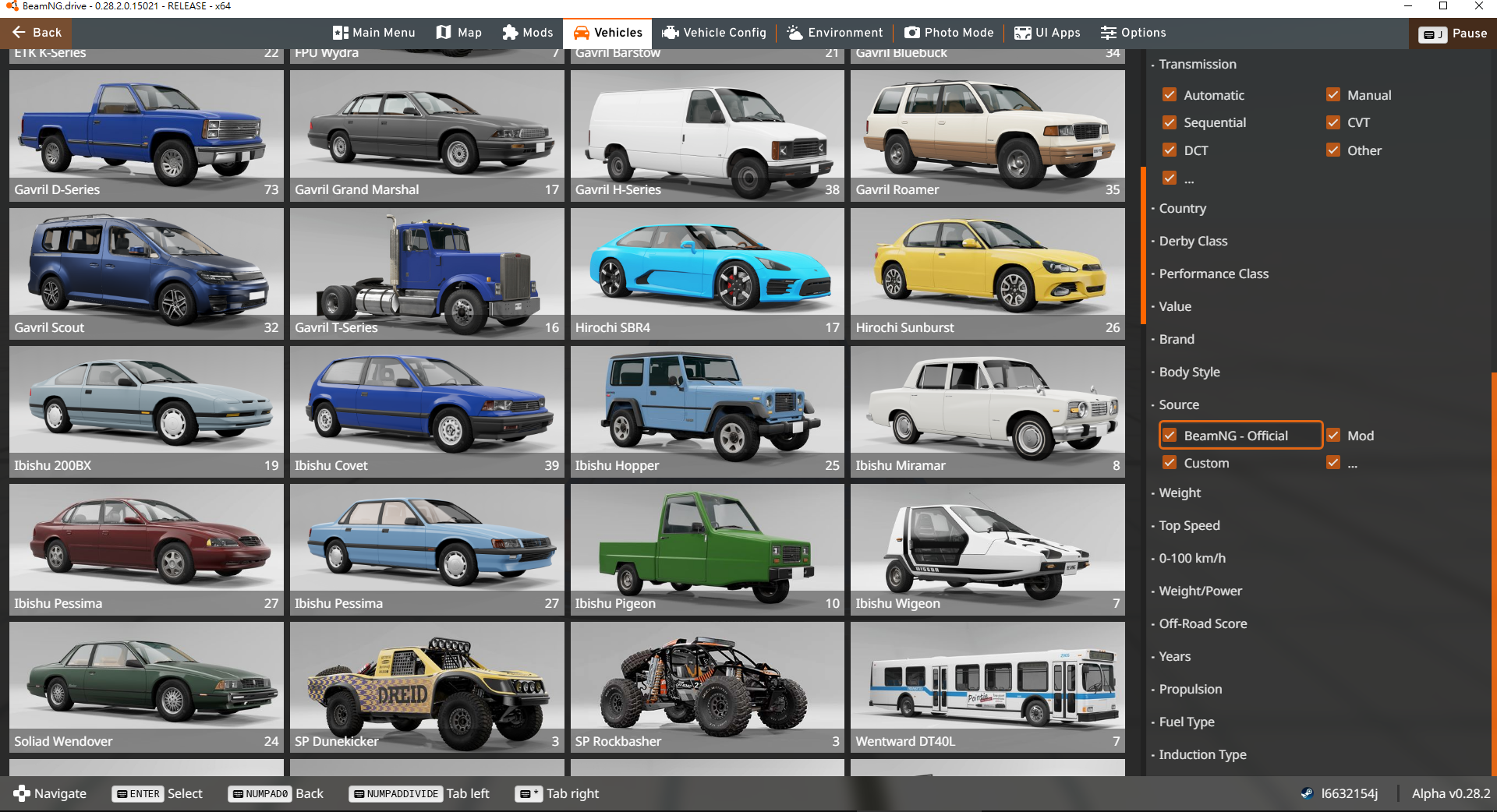This screenshot has height=812, width=1497.
Task: Click the Options sliders icon
Action: tap(1108, 33)
